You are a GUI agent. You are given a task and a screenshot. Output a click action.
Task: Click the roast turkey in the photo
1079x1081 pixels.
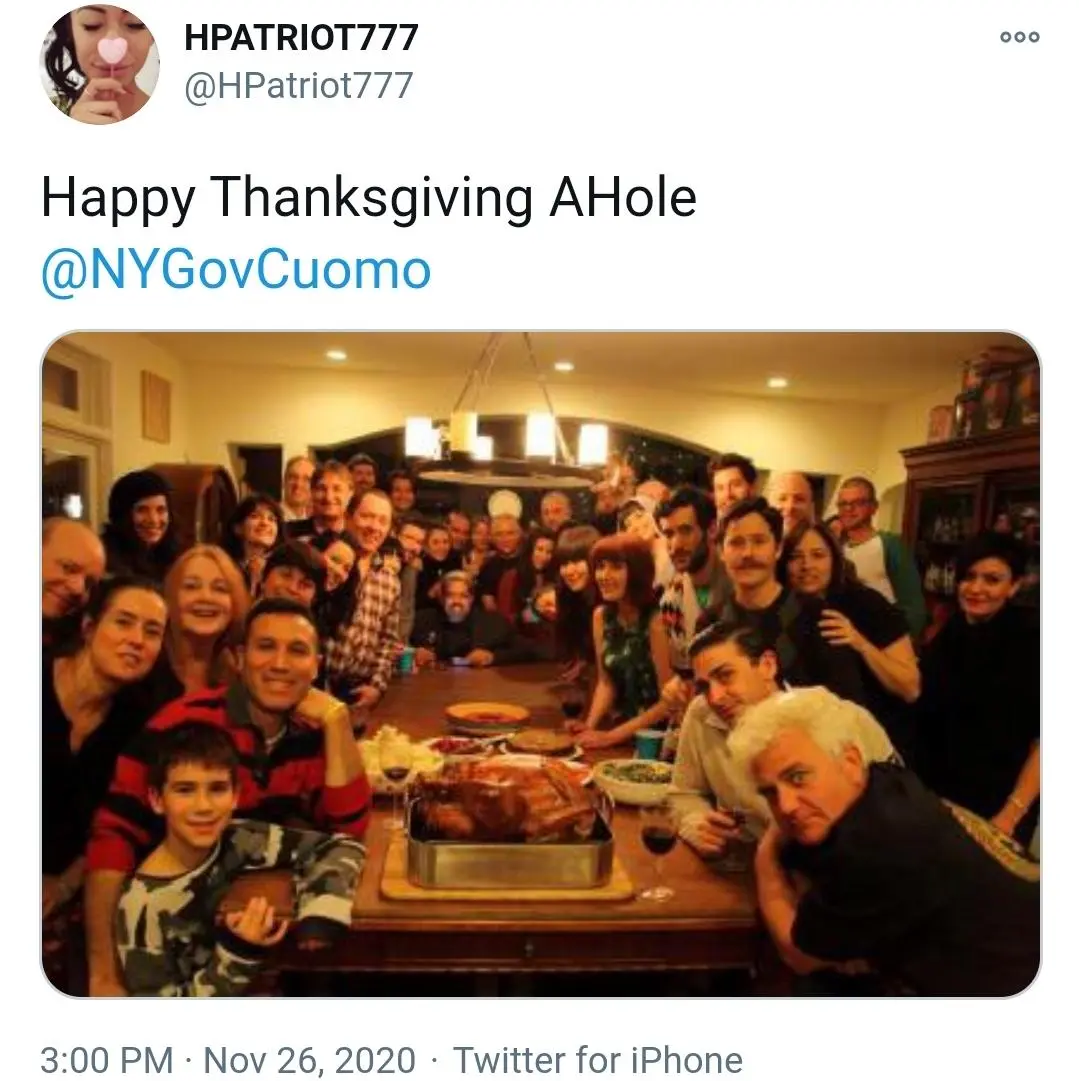click(x=507, y=799)
